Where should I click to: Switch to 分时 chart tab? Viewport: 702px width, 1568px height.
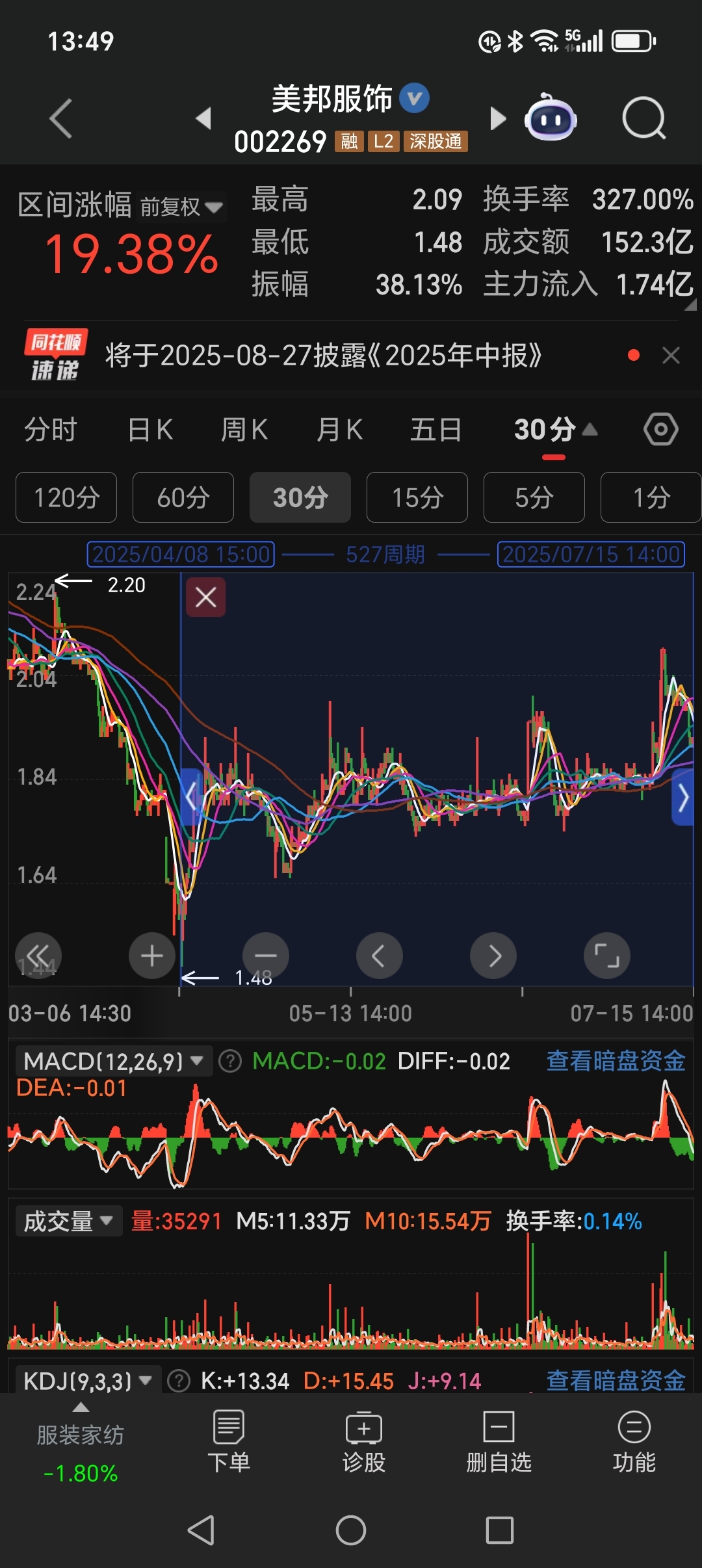coord(51,430)
